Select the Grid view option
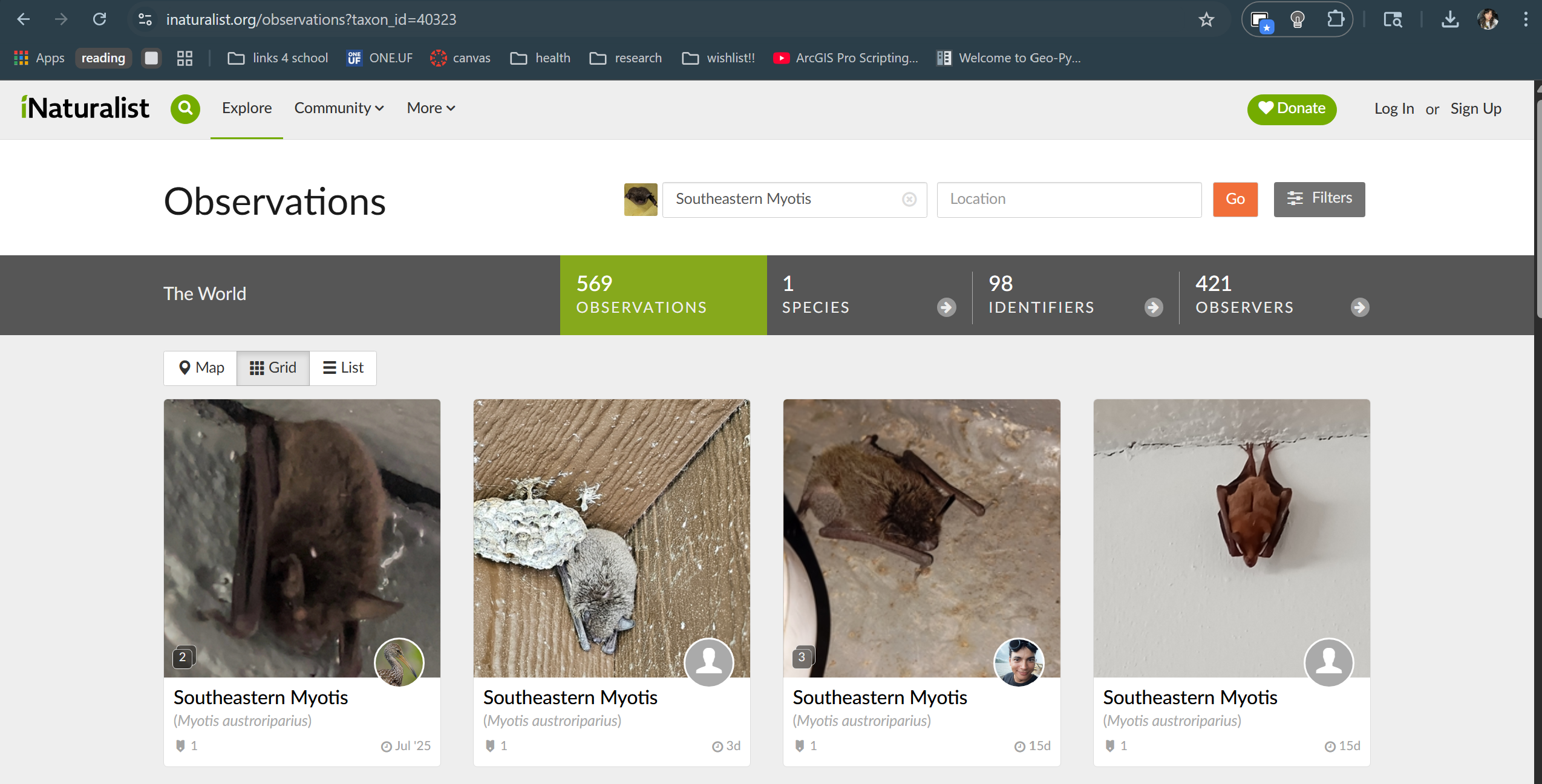 pyautogui.click(x=273, y=368)
